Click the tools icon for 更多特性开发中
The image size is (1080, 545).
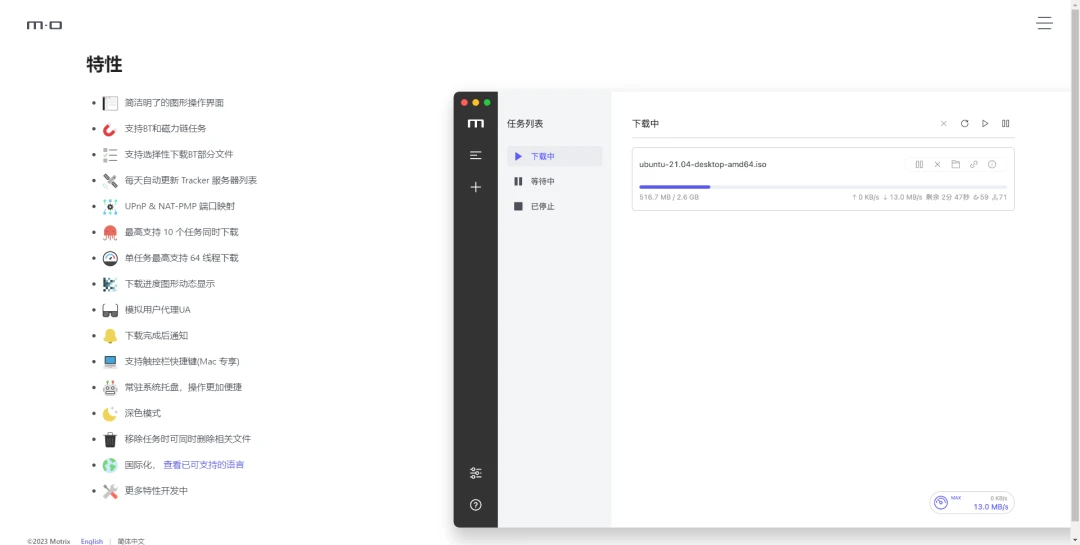pos(110,491)
